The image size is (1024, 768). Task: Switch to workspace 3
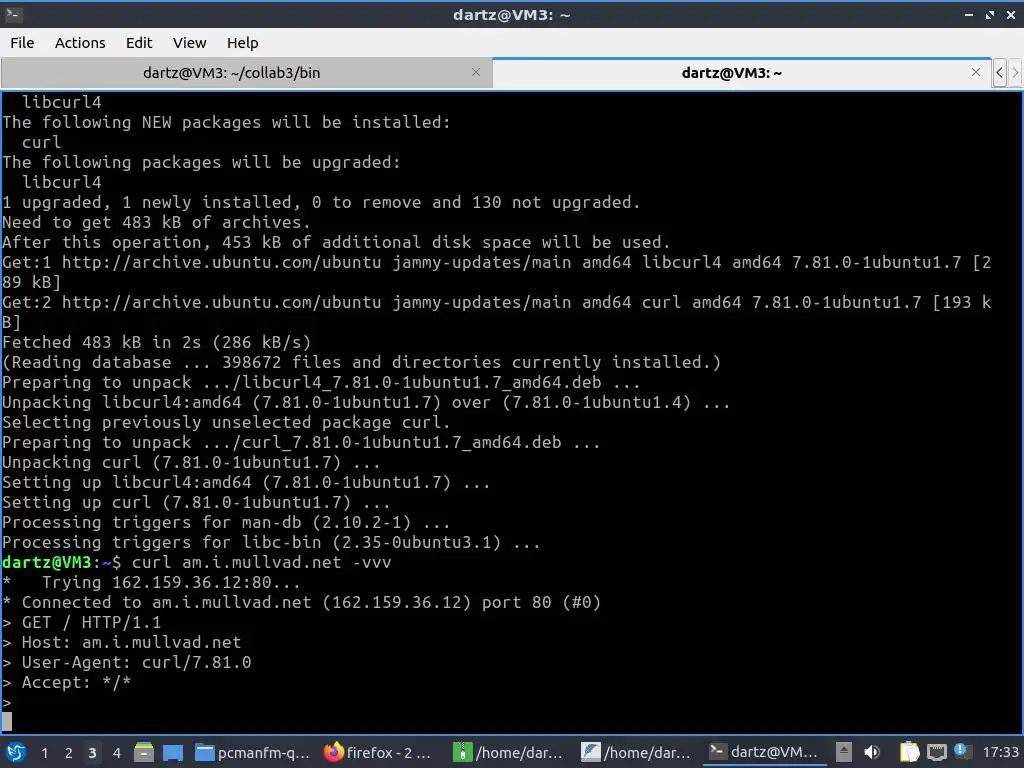point(92,753)
